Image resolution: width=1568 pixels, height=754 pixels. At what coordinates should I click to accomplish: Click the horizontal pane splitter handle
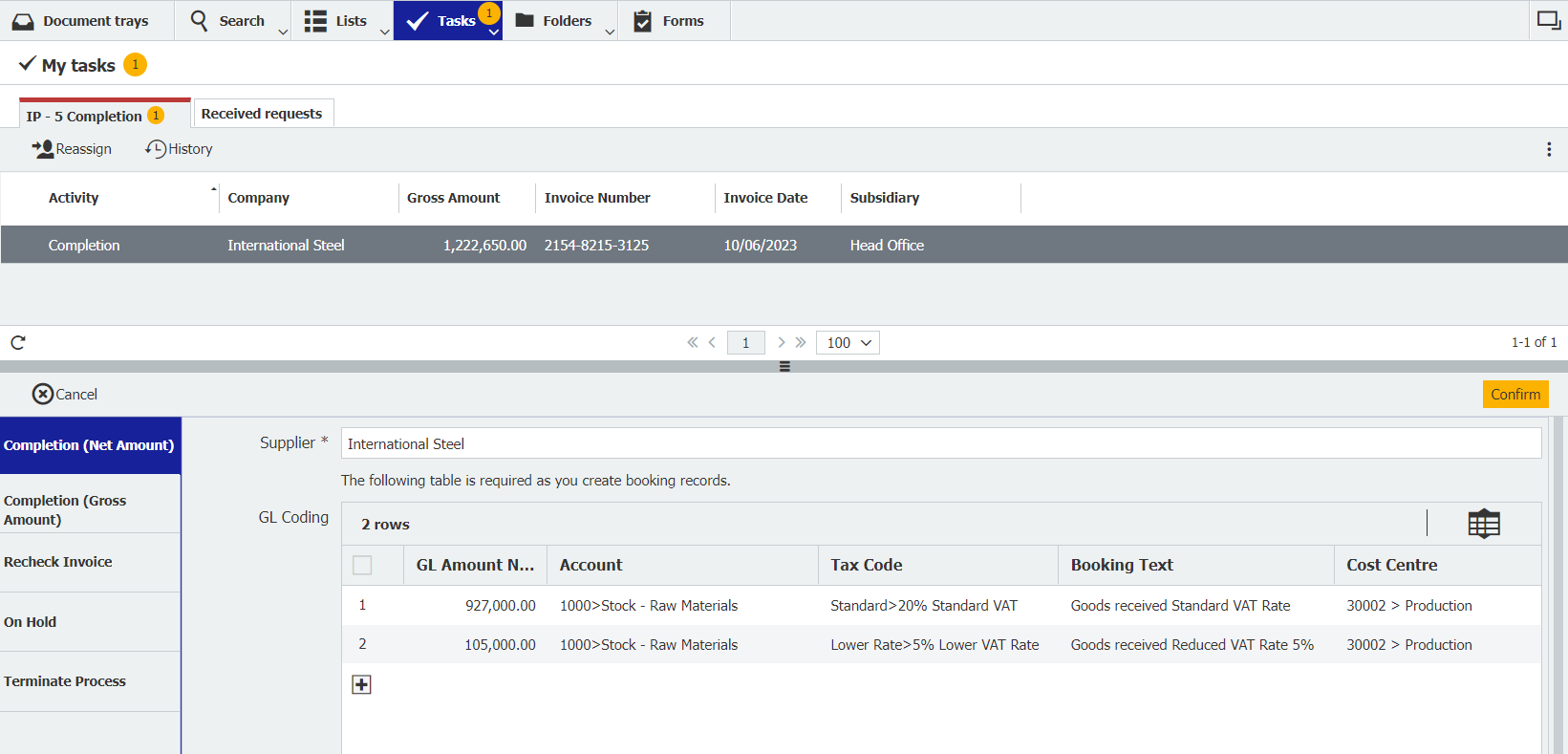pos(784,367)
